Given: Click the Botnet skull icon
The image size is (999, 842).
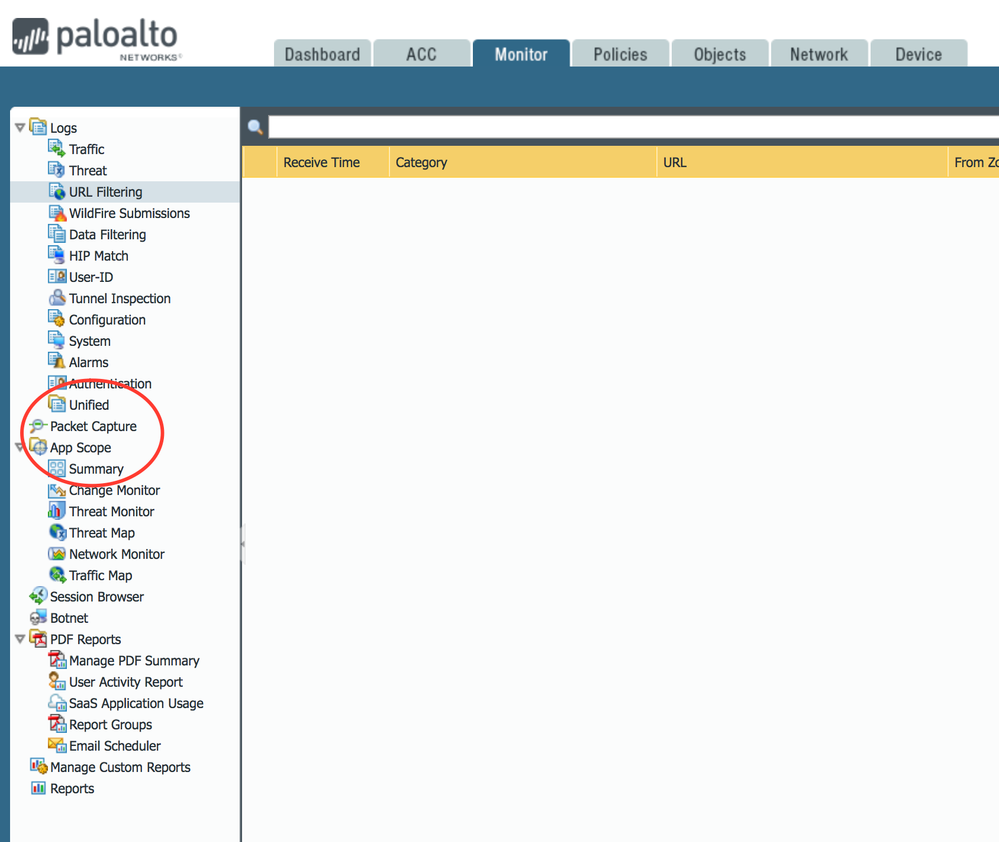Looking at the screenshot, I should click(38, 618).
